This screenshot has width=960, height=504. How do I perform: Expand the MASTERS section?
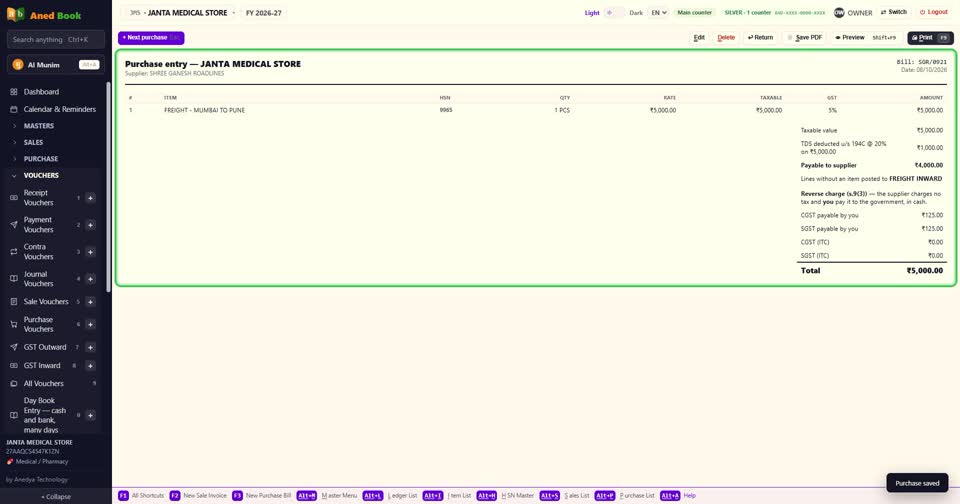[39, 126]
